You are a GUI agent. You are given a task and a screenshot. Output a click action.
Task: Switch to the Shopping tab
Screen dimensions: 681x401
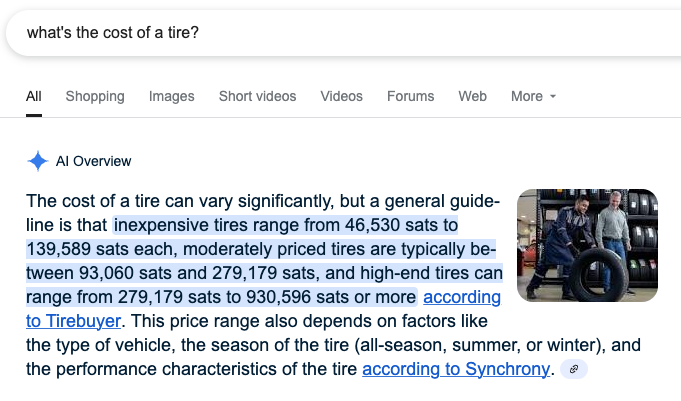[95, 96]
